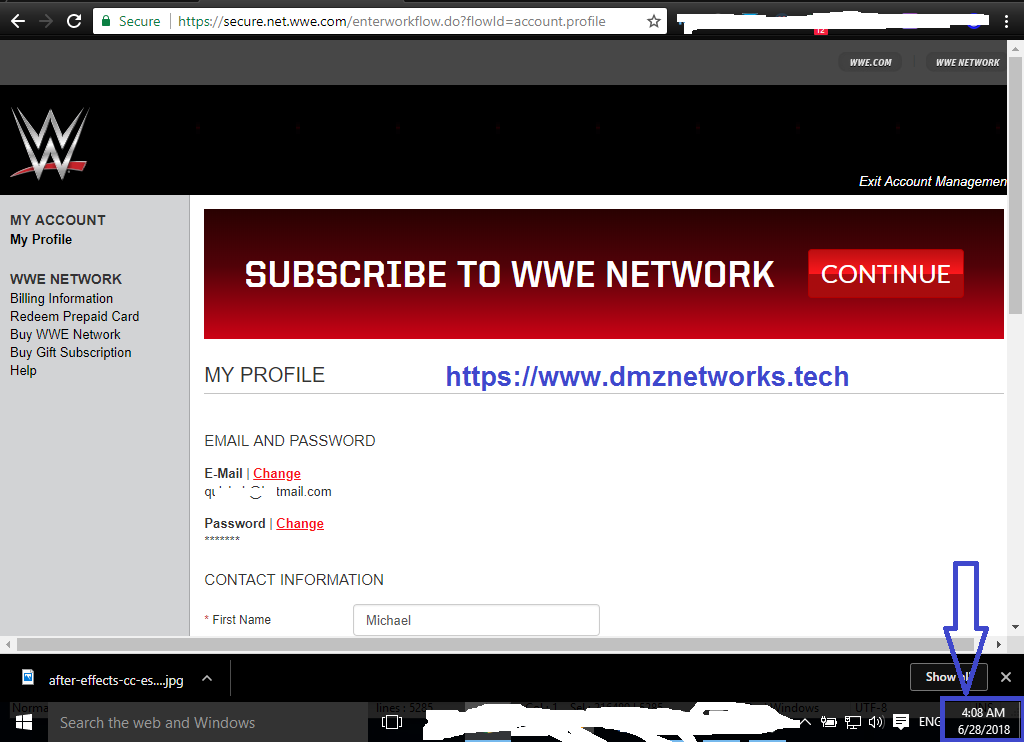Viewport: 1024px width, 742px height.
Task: Close the downloads bar
Action: tap(1006, 677)
